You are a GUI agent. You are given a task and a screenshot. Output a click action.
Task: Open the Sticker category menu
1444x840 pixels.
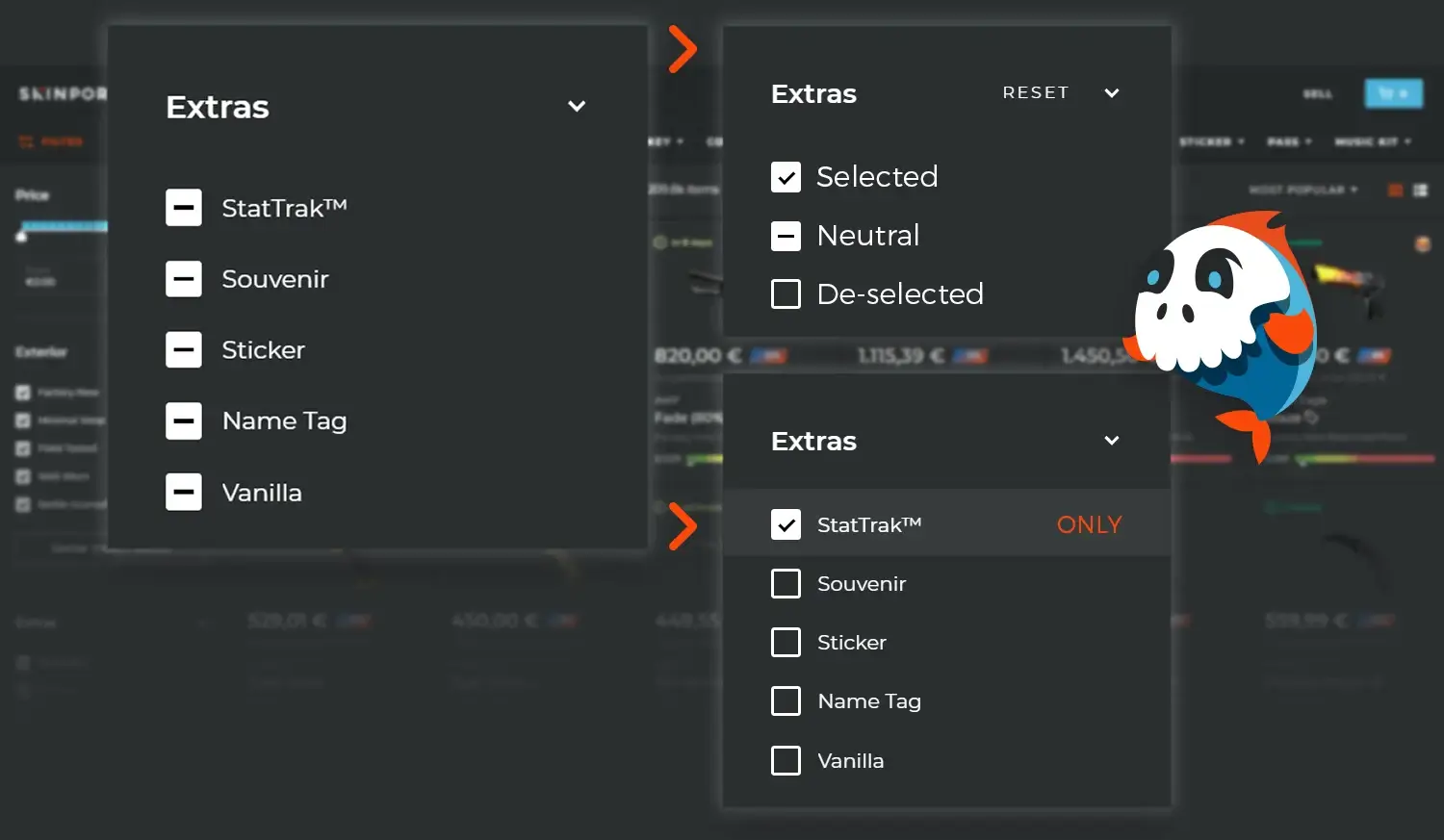1211,141
